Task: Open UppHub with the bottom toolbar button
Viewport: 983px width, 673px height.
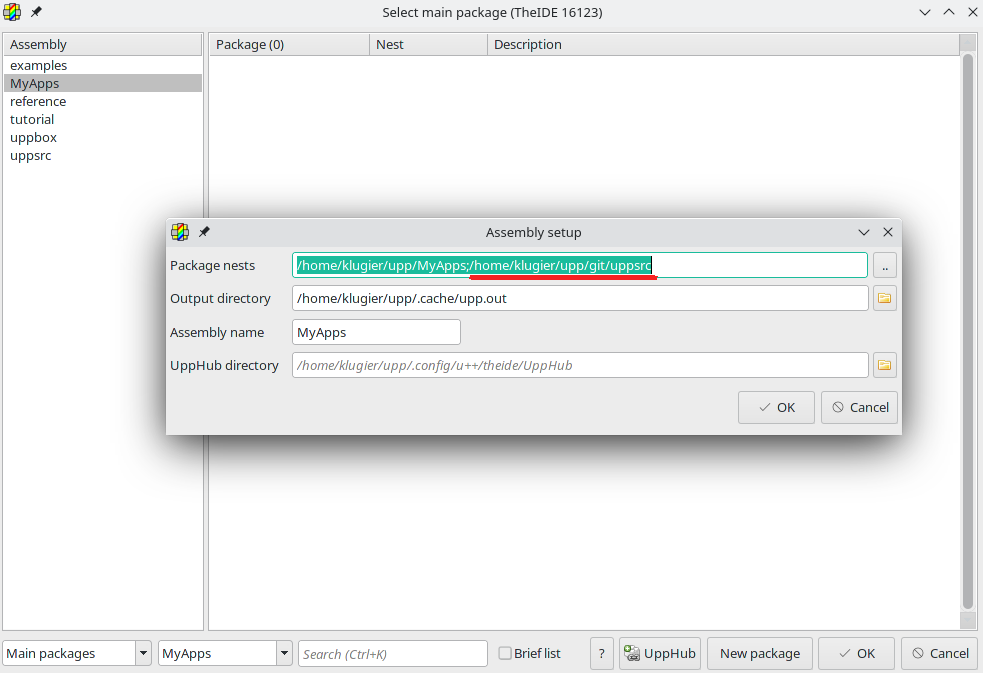Action: click(659, 653)
